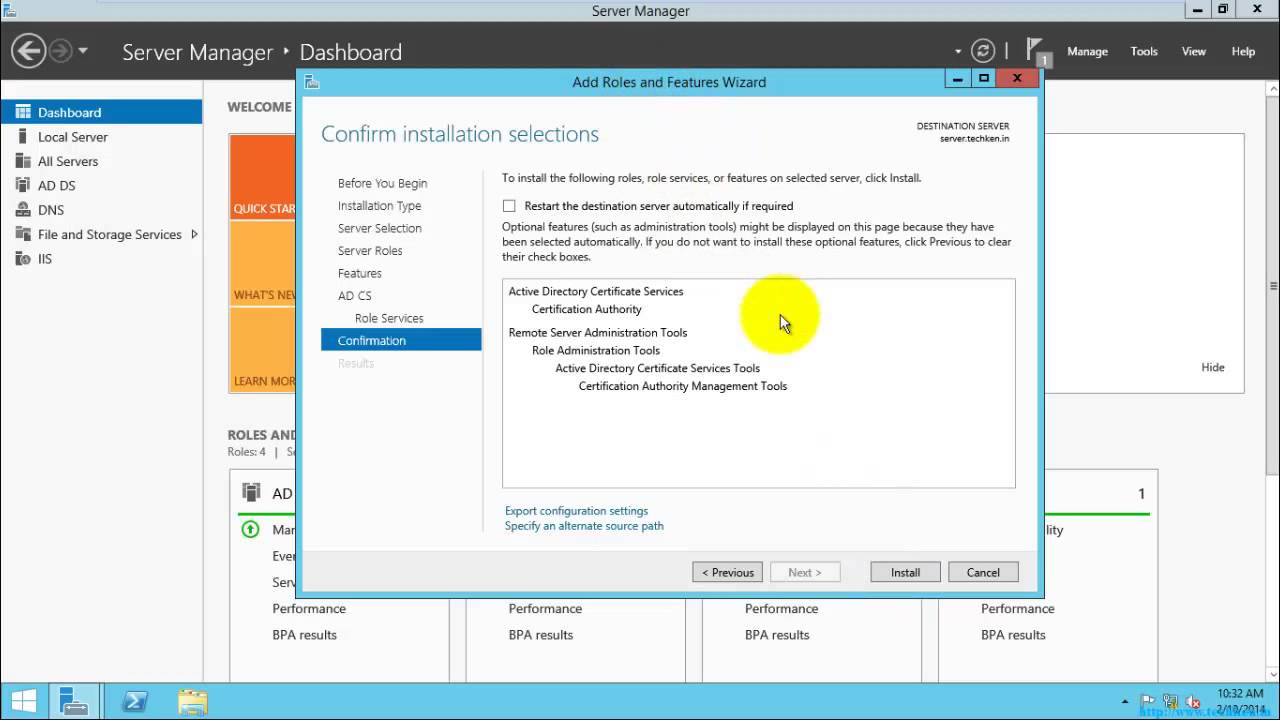
Task: Click Certification Authority Management Tools entry
Action: [x=683, y=386]
